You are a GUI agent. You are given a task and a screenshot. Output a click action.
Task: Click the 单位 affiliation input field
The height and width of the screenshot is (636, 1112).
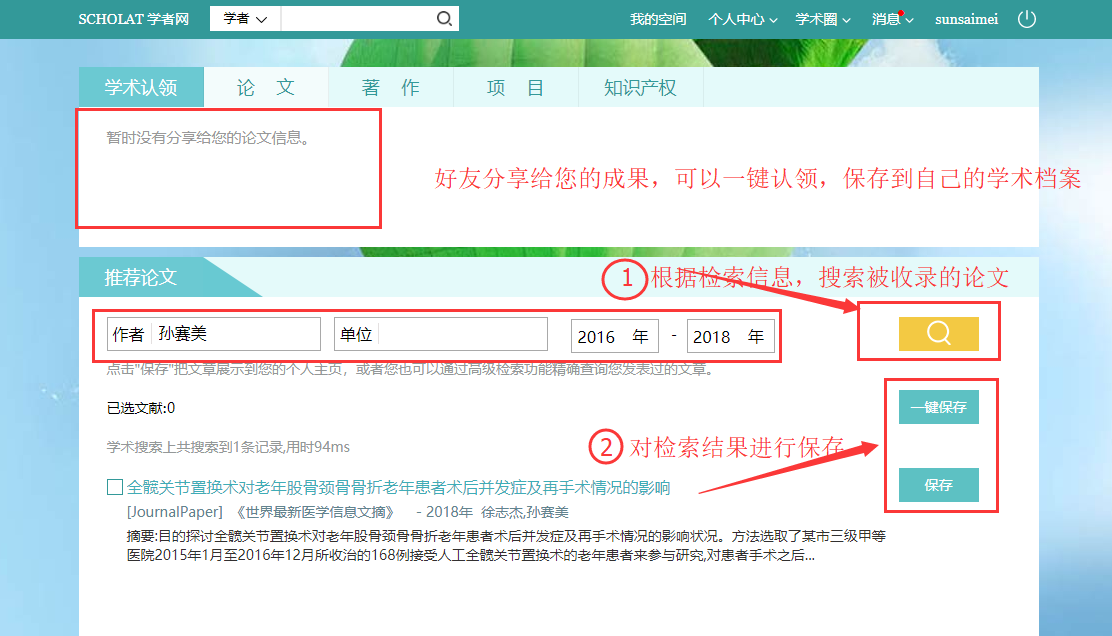point(462,334)
